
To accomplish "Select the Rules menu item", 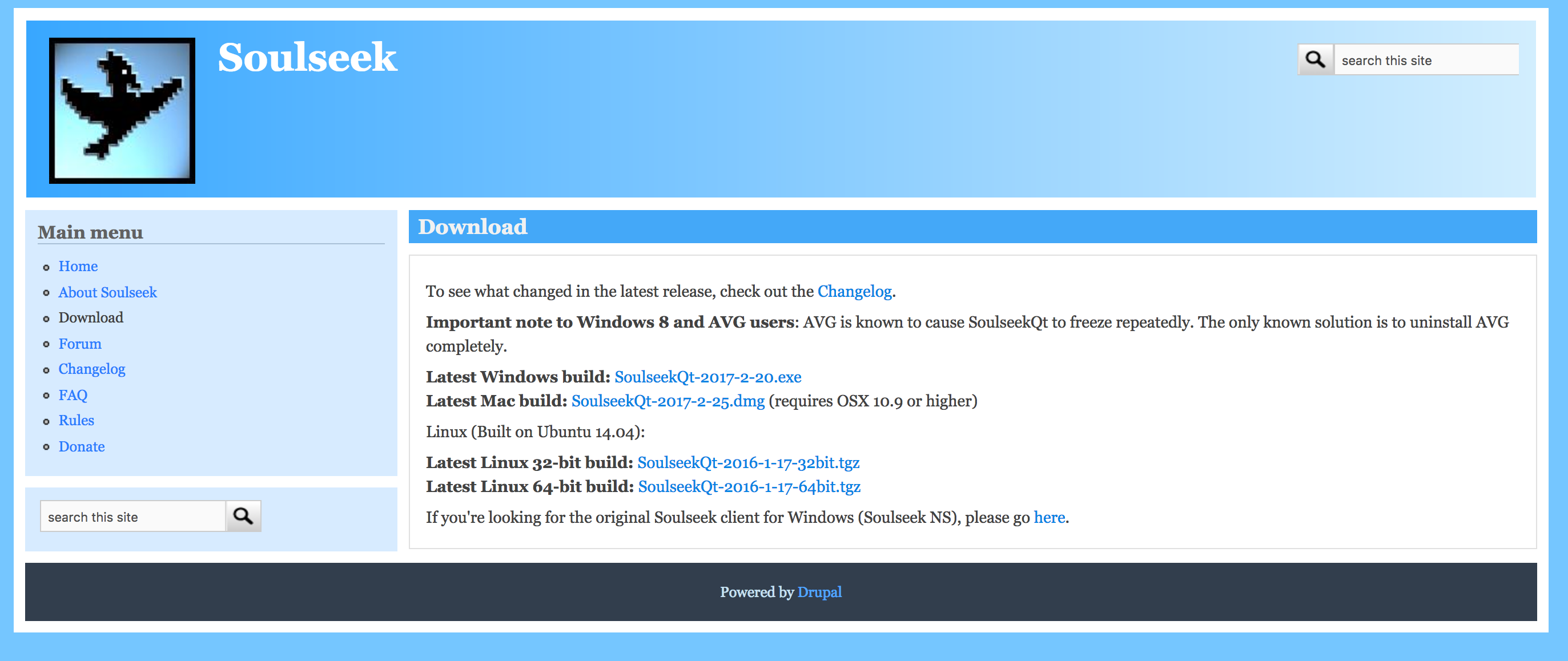I will point(78,420).
